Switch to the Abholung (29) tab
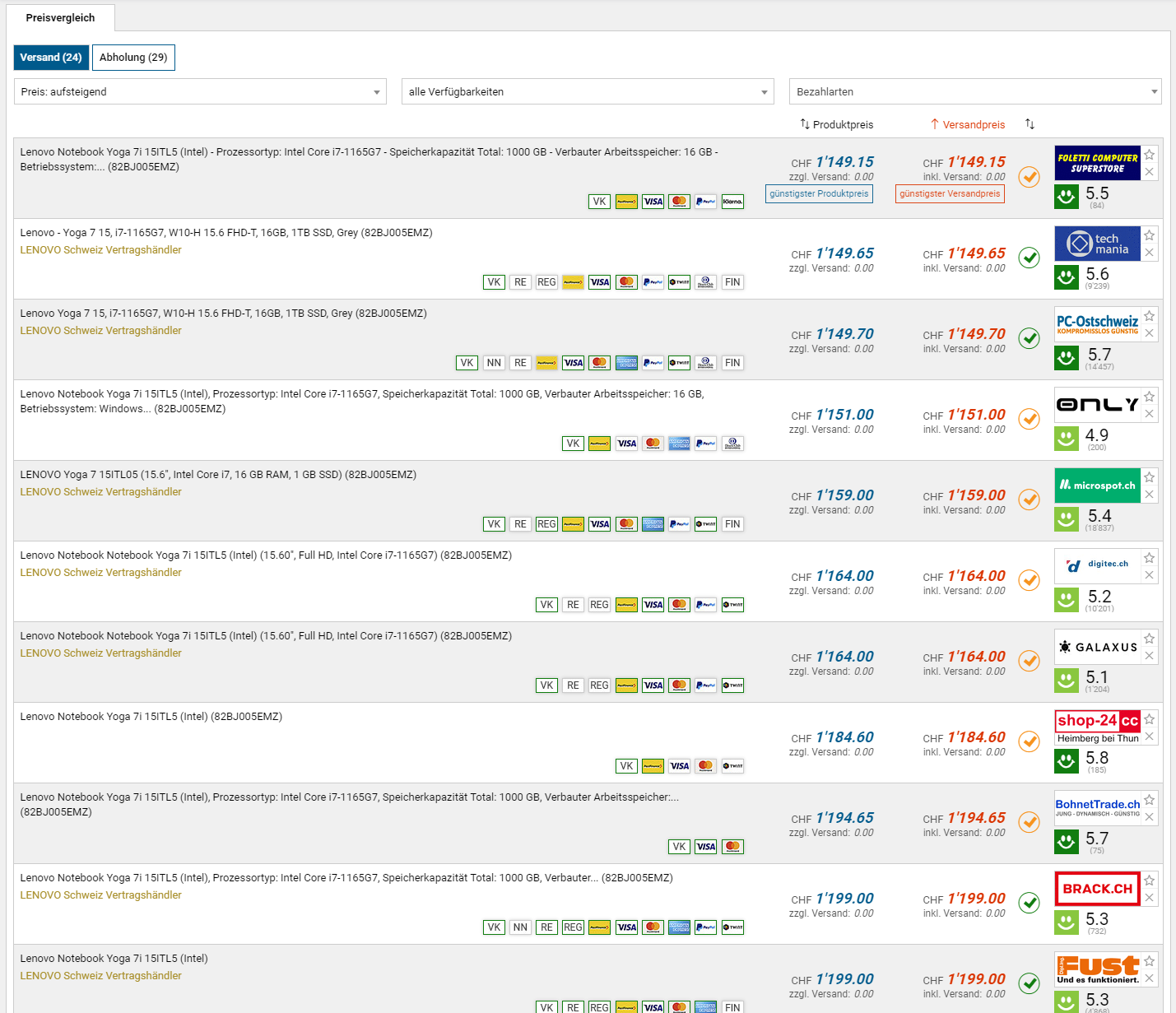The height and width of the screenshot is (1013, 1176). [x=133, y=58]
